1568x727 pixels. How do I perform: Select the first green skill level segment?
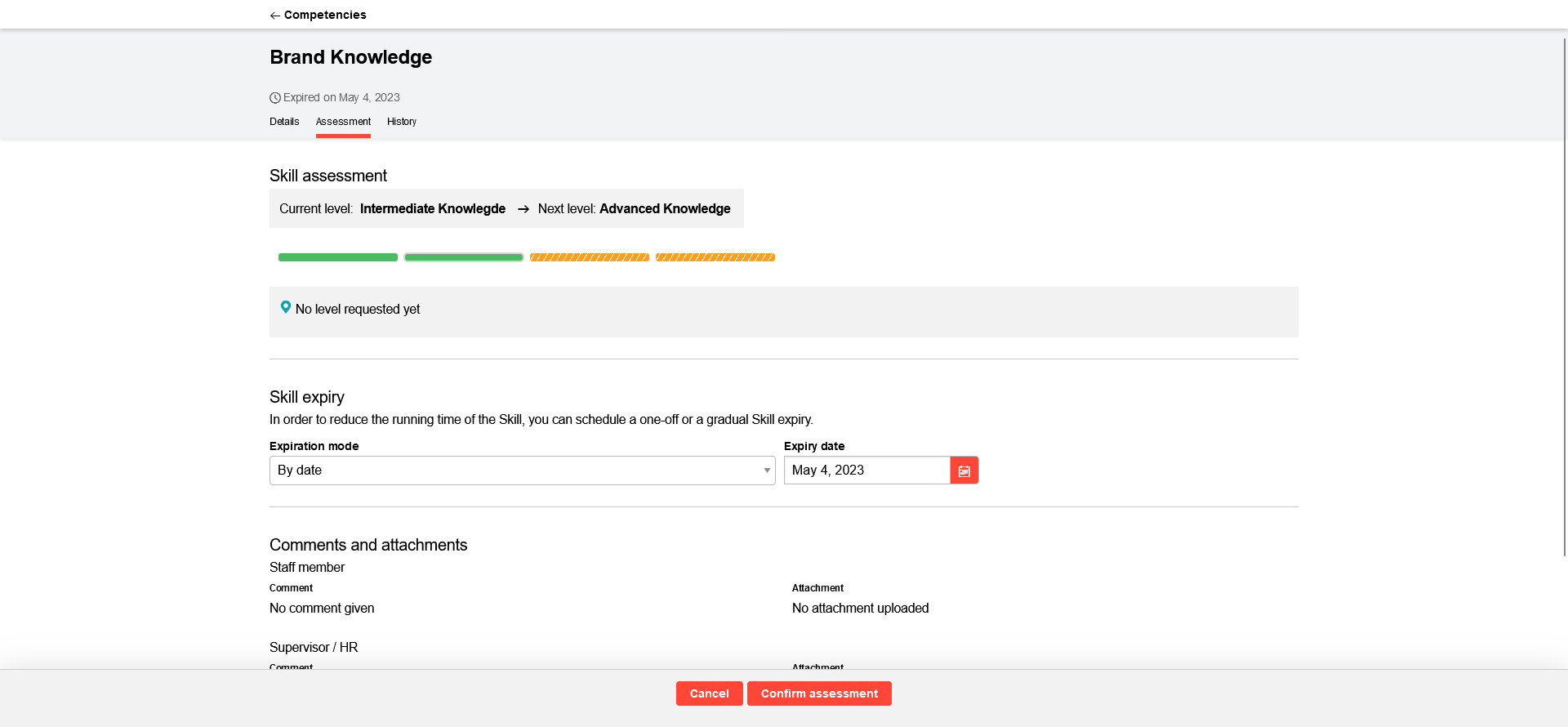(338, 257)
